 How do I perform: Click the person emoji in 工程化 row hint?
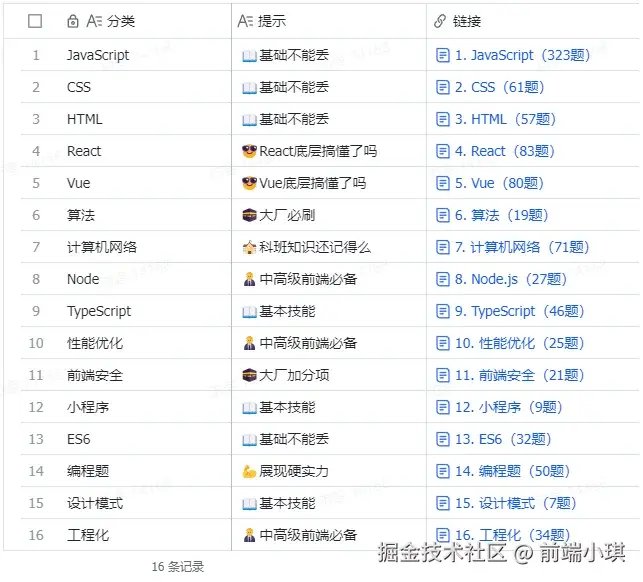coord(249,535)
